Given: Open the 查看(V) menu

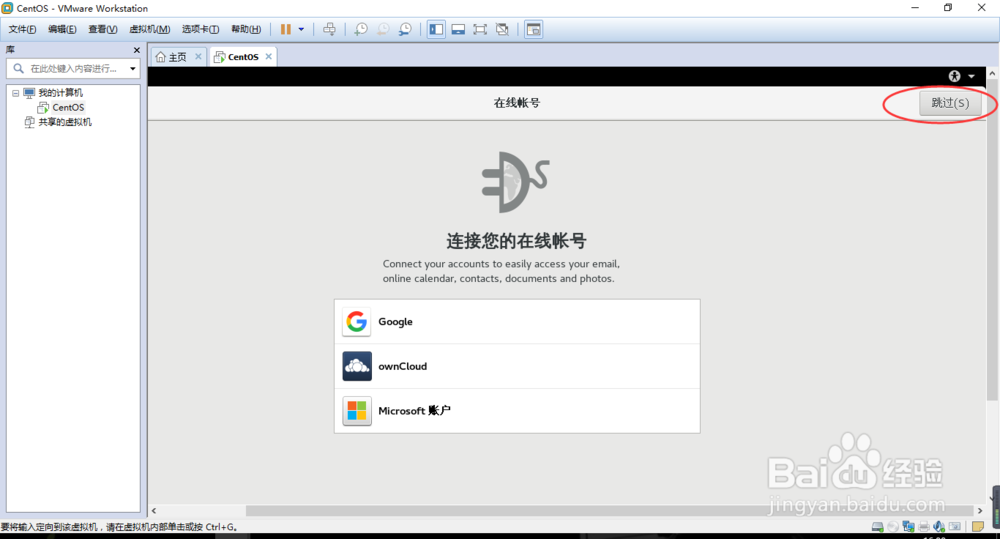Looking at the screenshot, I should tap(103, 29).
